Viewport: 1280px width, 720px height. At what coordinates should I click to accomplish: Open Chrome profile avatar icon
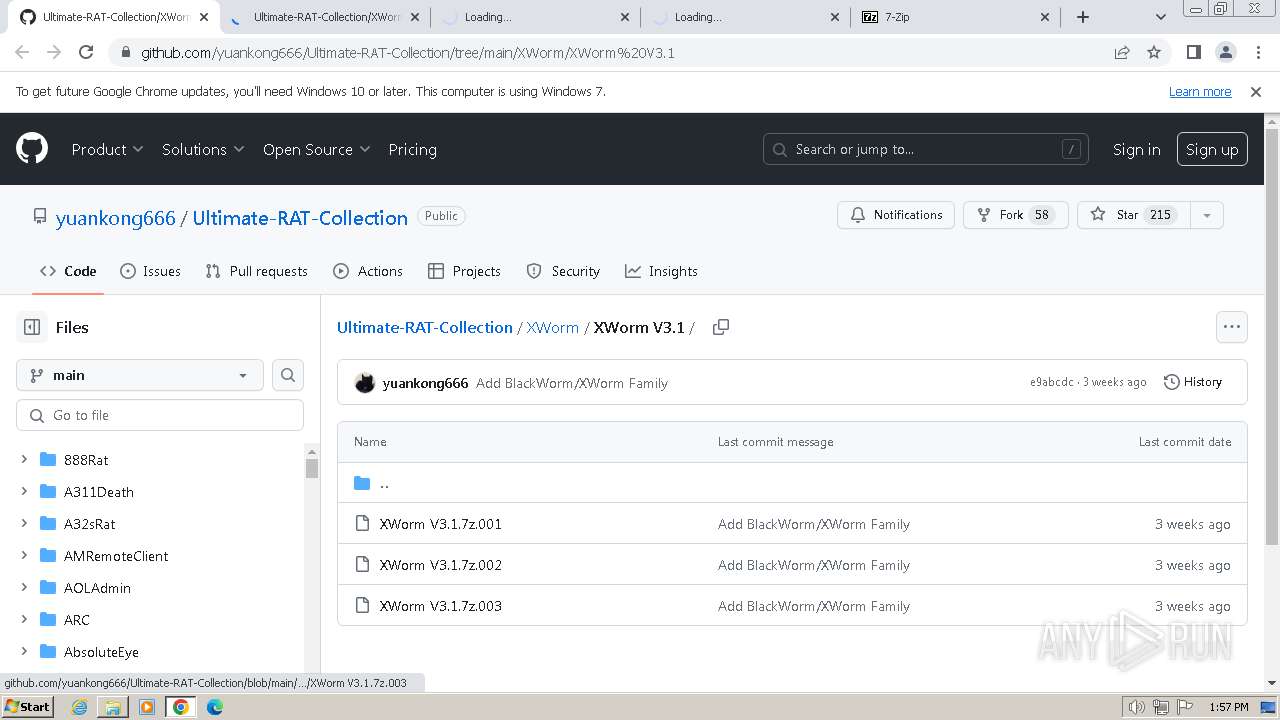1226,52
